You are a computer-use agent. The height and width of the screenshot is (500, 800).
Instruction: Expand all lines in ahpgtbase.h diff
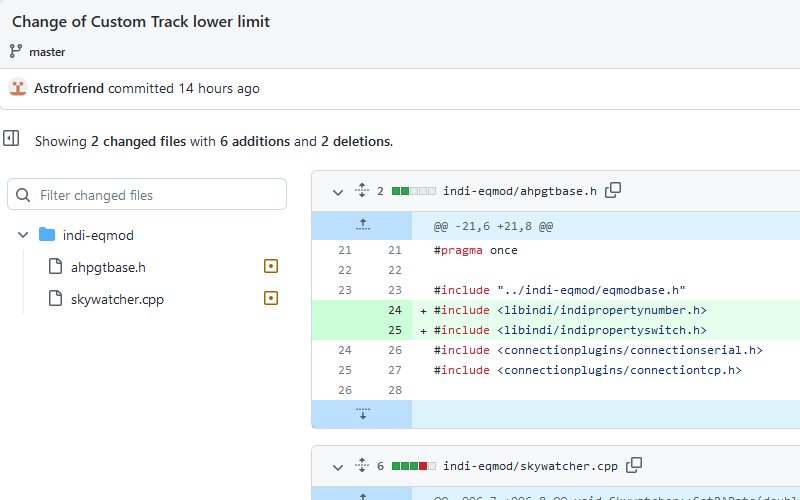click(x=362, y=190)
